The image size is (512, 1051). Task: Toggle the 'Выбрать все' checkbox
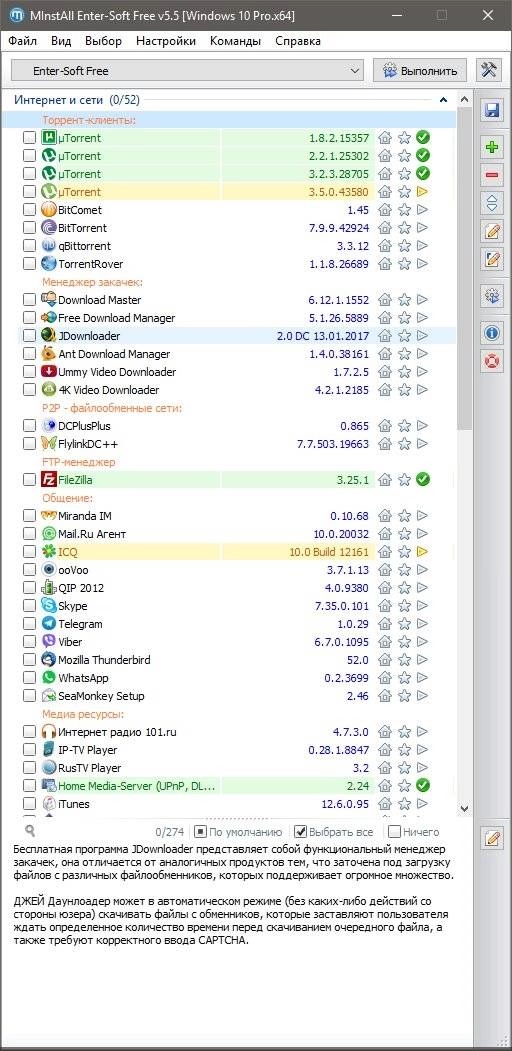[301, 832]
